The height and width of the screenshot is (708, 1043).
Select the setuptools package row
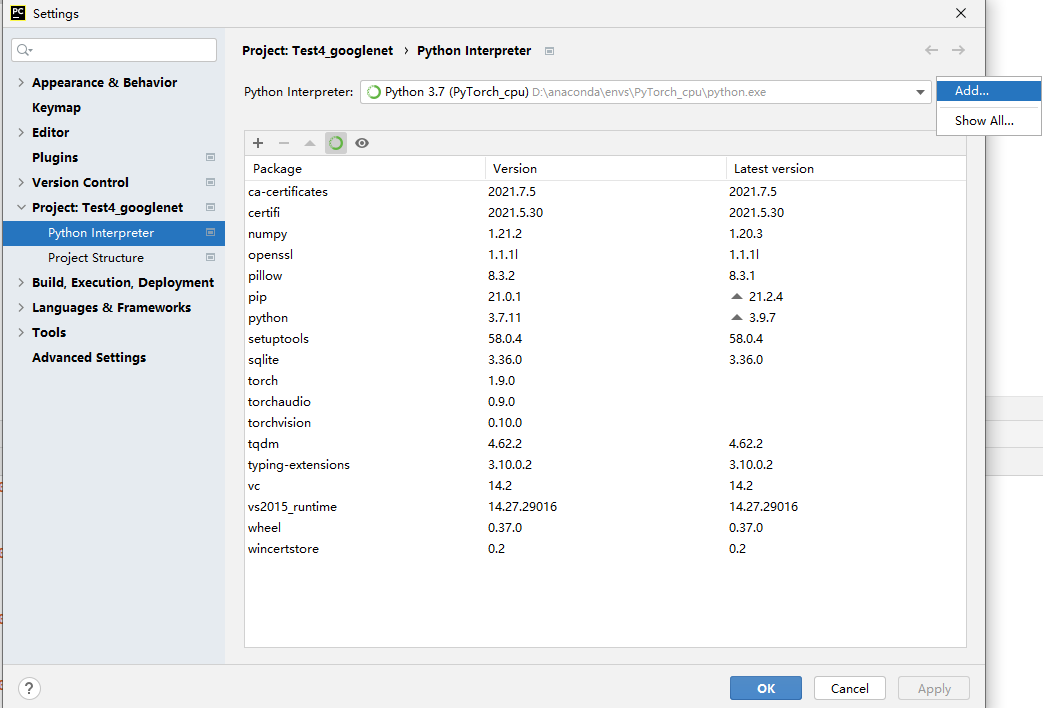tap(605, 339)
